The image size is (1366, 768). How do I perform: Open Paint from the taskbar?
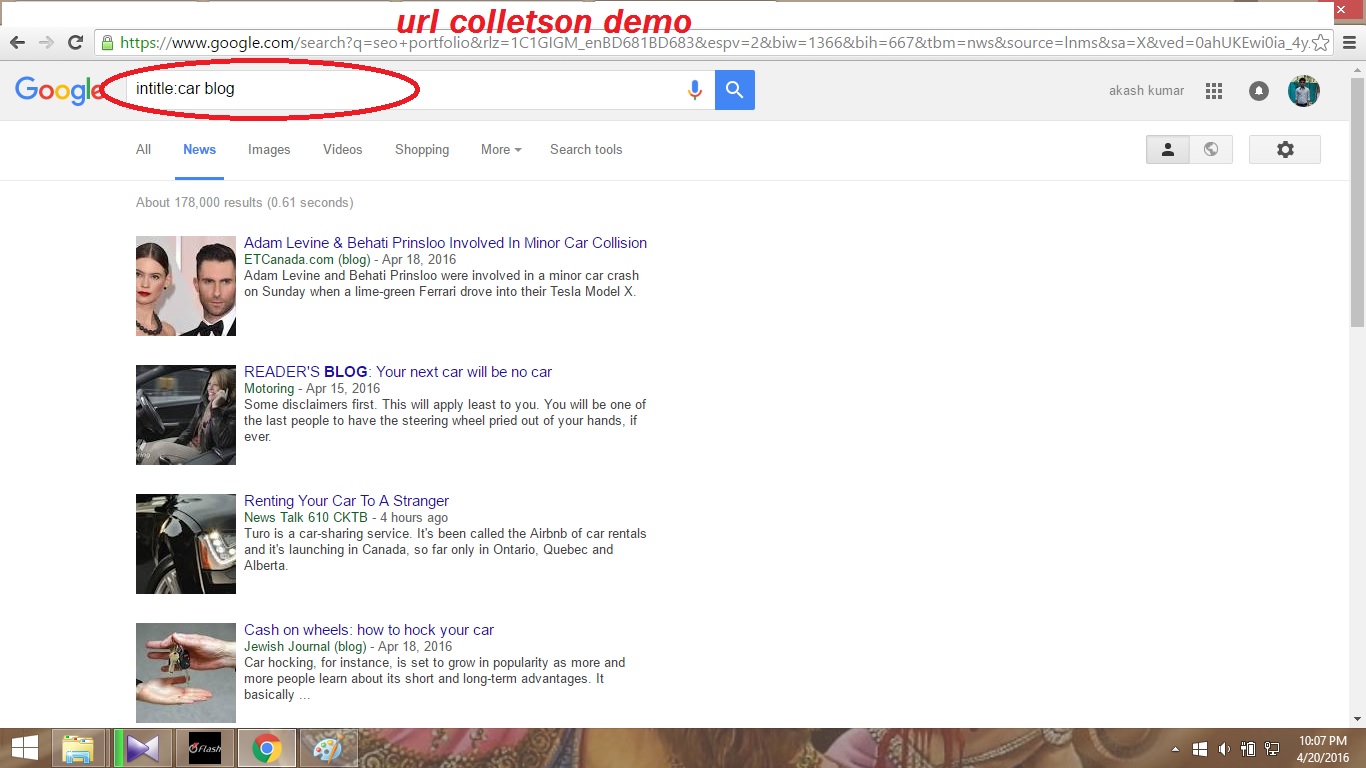click(327, 748)
